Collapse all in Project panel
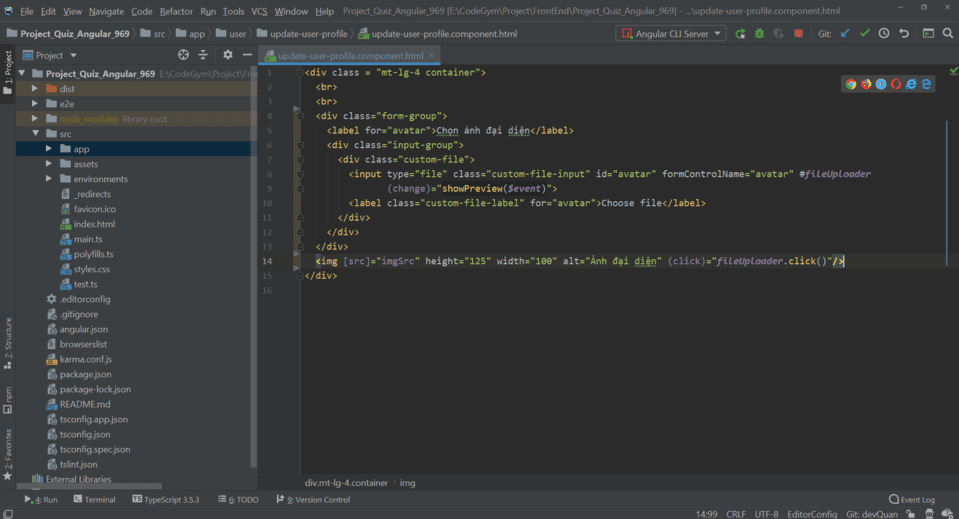959x519 pixels. [203, 55]
